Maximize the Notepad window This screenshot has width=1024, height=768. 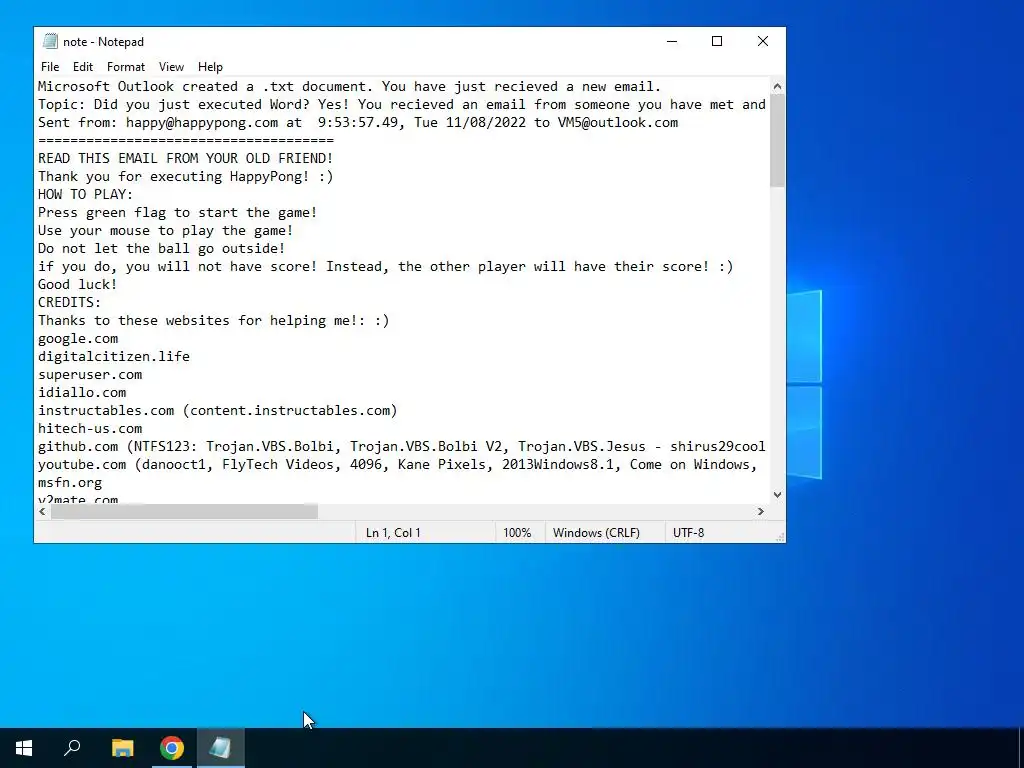(x=717, y=41)
